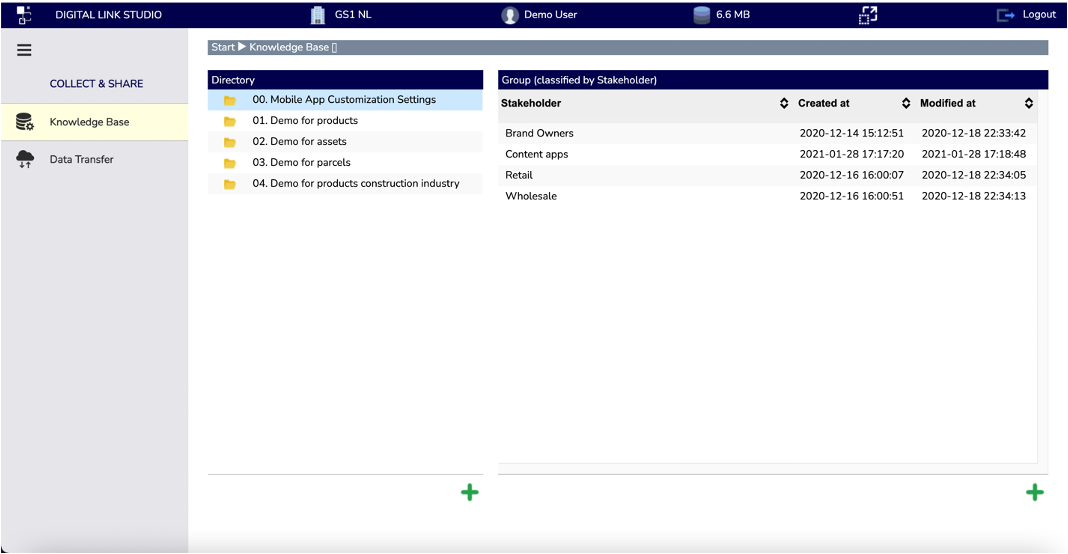Click folder icon of Demo for assets
The height and width of the screenshot is (554, 1068).
click(x=230, y=142)
